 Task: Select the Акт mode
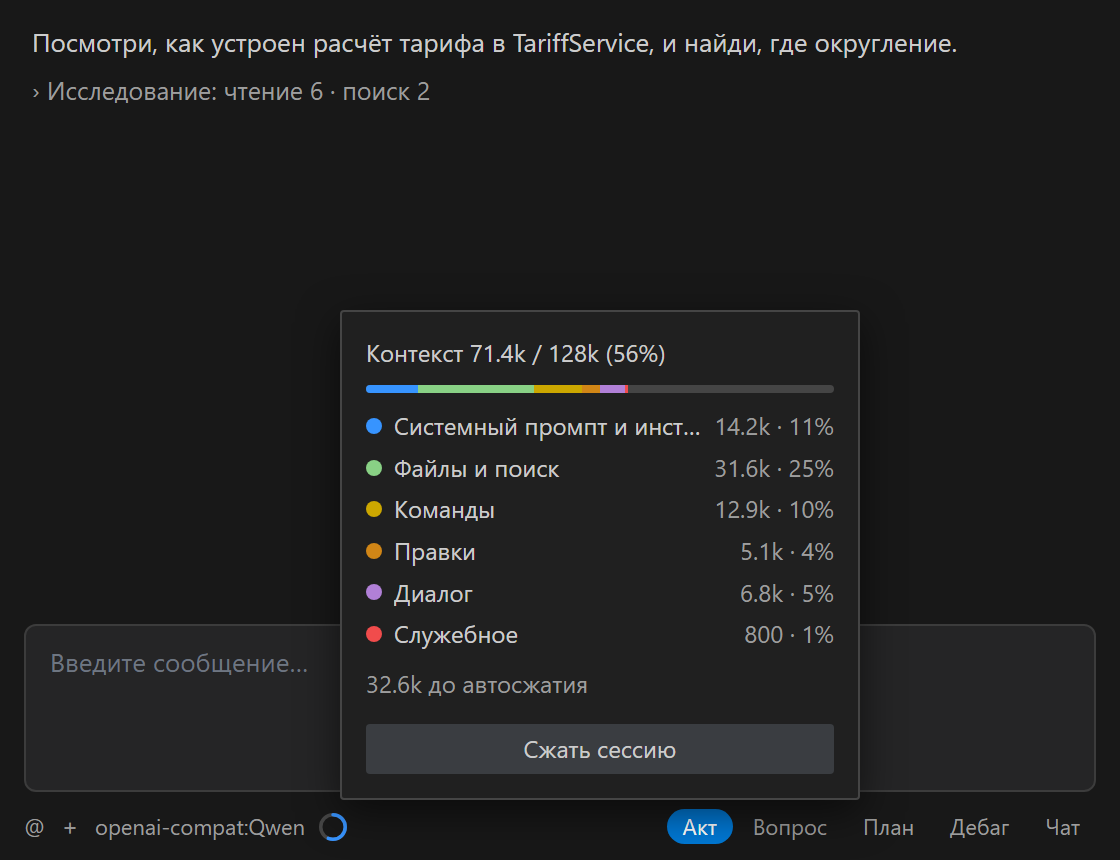click(x=699, y=827)
